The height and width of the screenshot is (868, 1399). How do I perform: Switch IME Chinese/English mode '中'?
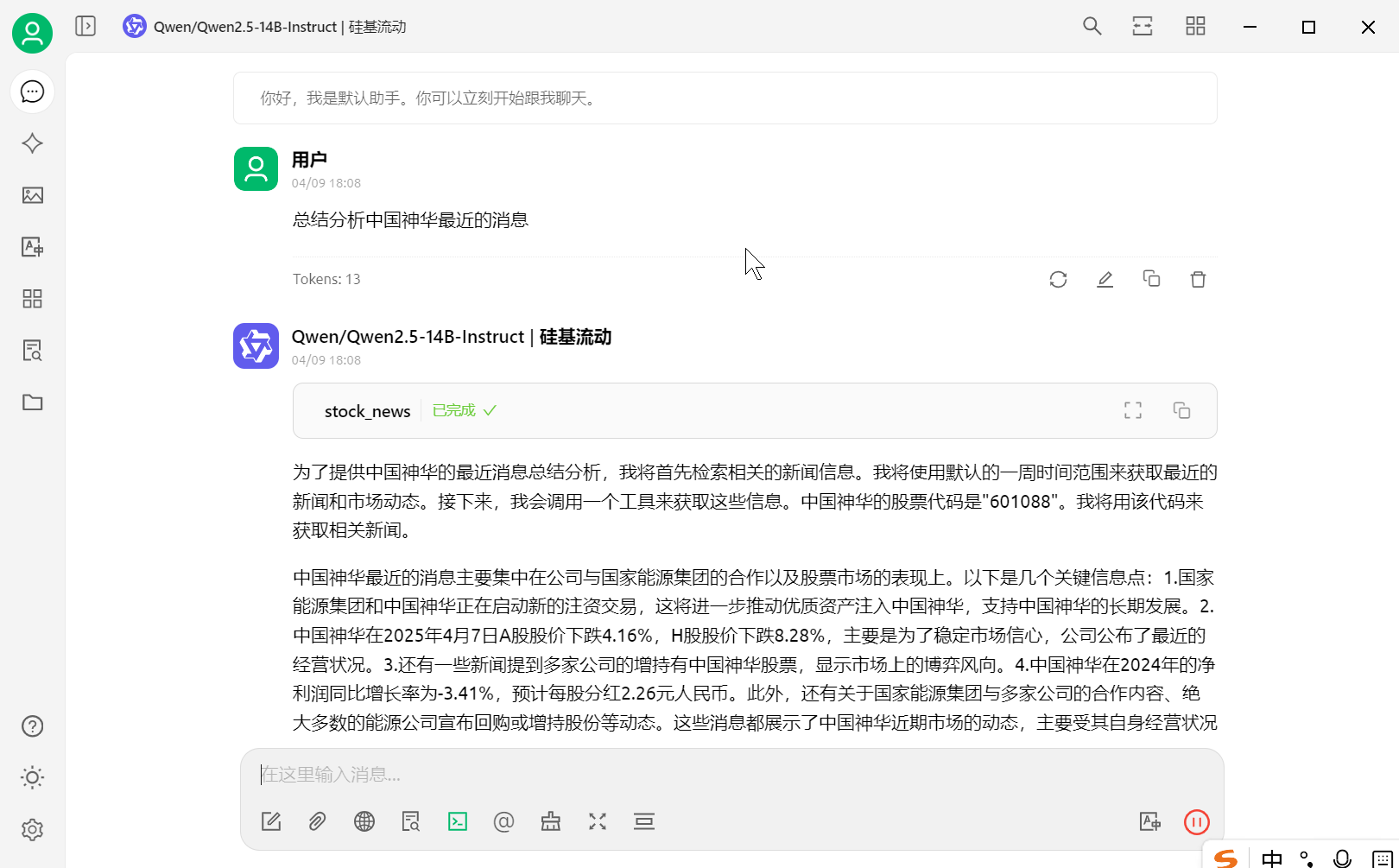[x=1271, y=858]
